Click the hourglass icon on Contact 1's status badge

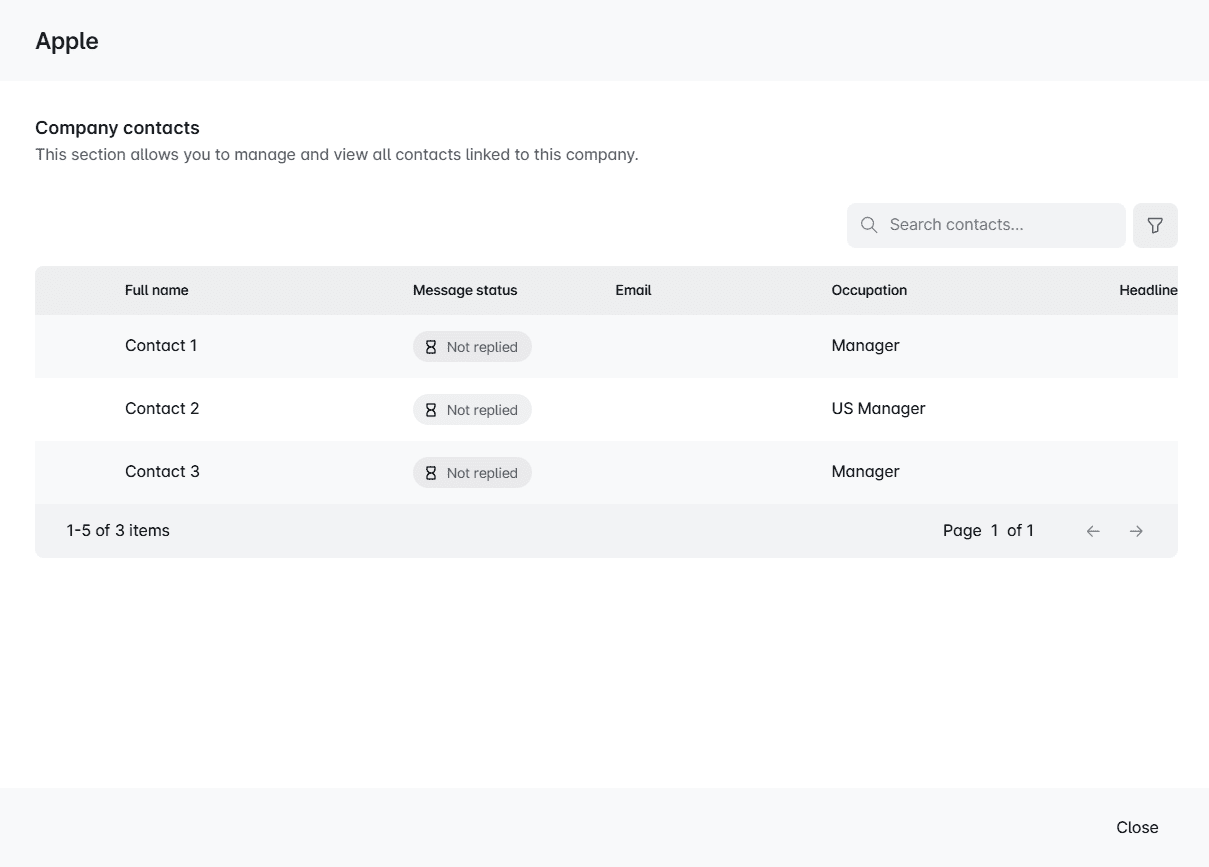[x=430, y=346]
